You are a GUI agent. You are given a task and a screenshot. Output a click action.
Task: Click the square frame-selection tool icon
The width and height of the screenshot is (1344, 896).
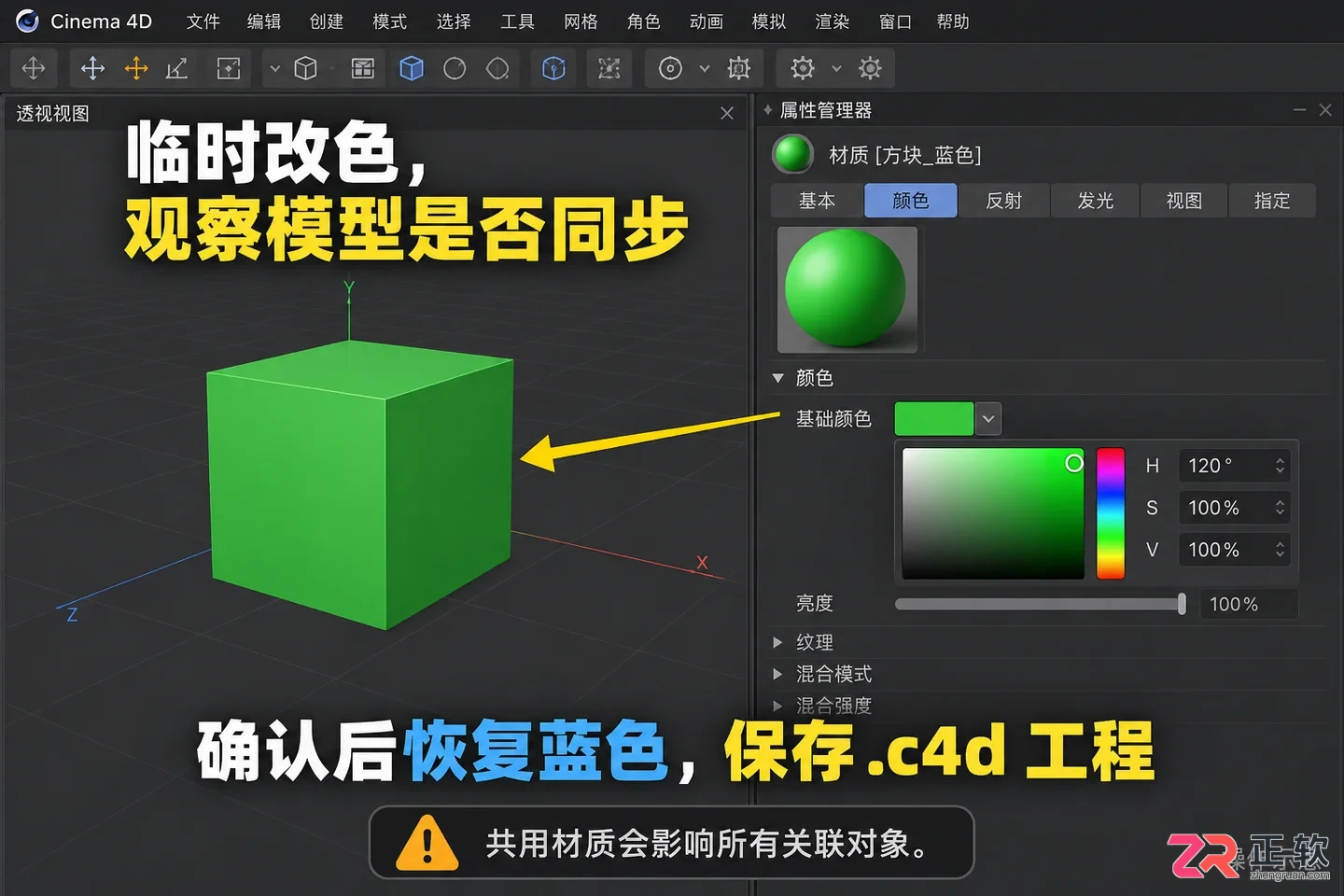[229, 68]
